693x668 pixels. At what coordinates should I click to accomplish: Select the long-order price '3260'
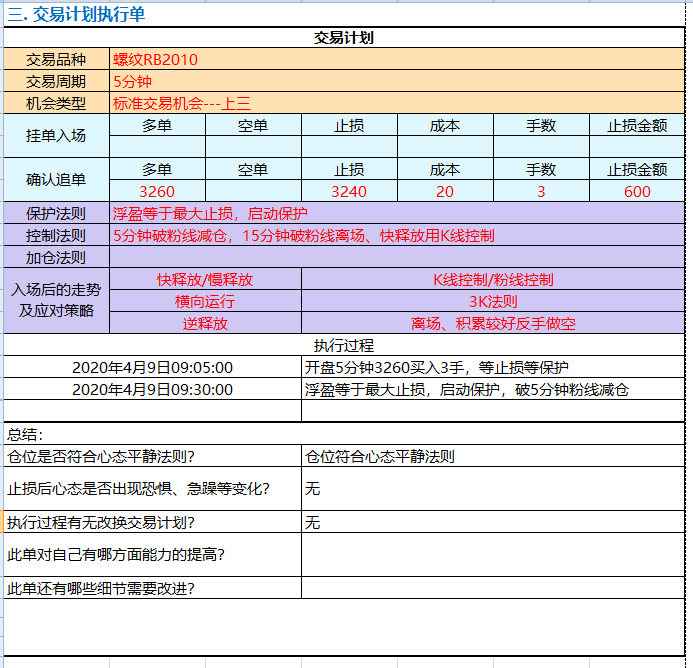[x=157, y=191]
